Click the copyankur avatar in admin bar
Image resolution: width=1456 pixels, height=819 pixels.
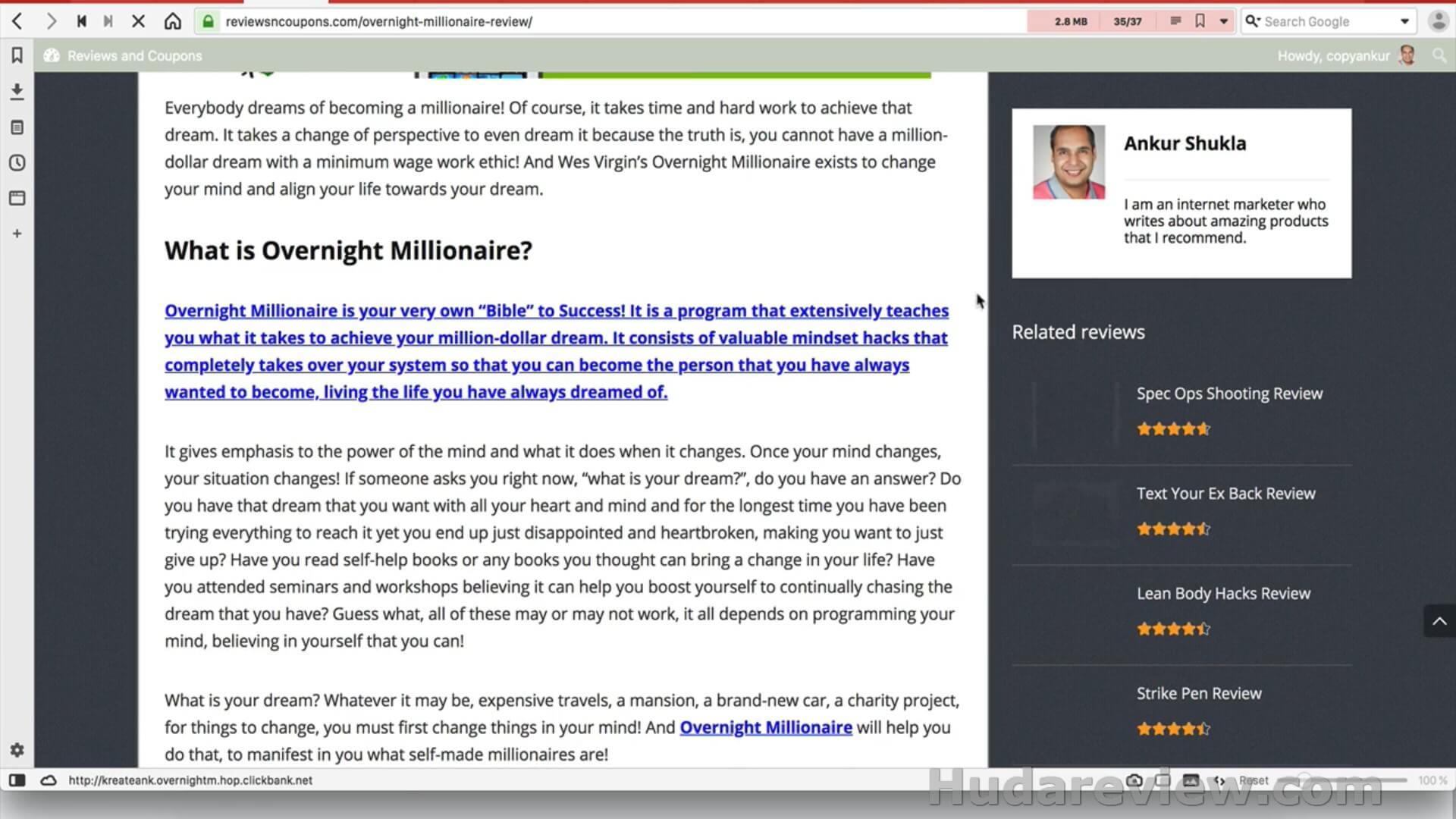(x=1407, y=55)
